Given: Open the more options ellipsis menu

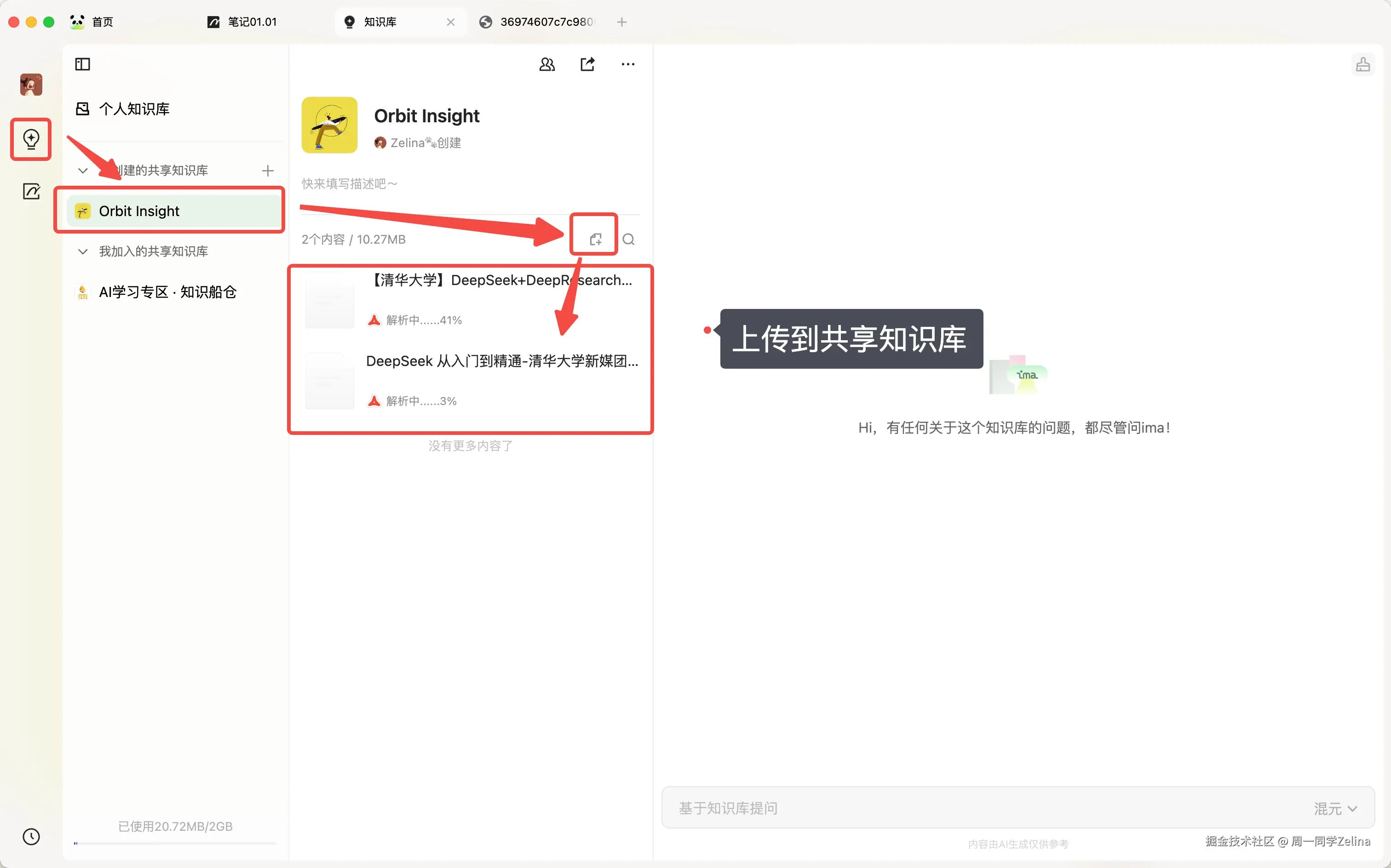Looking at the screenshot, I should pos(627,64).
